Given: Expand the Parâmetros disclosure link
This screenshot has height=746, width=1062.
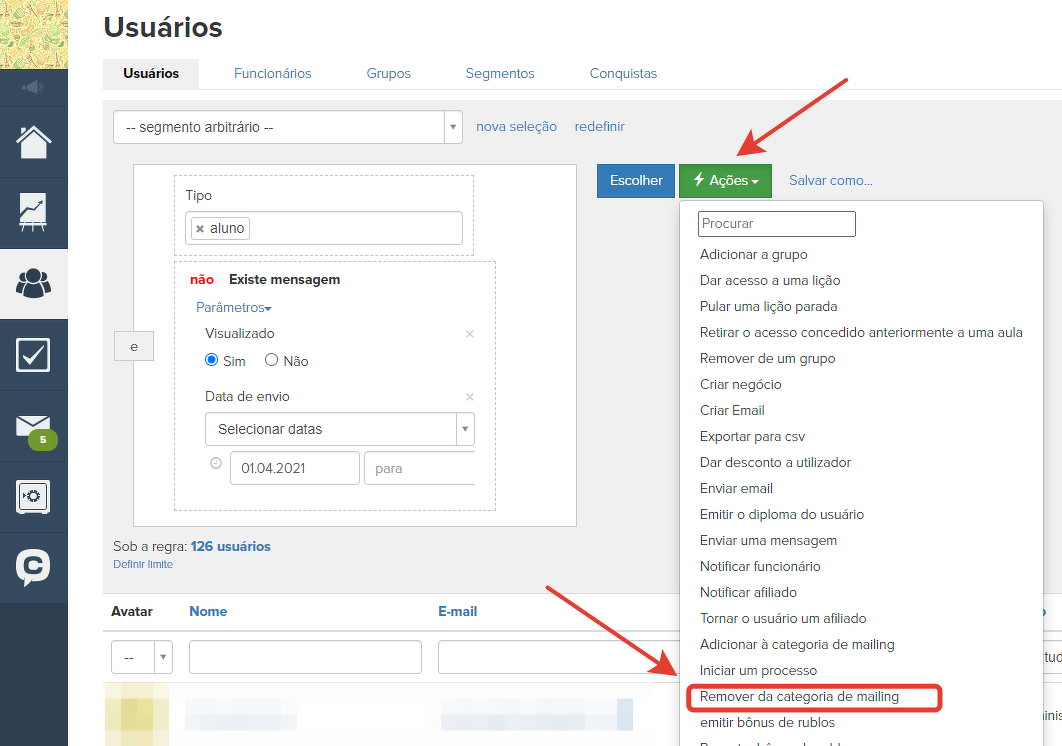Looking at the screenshot, I should point(233,307).
